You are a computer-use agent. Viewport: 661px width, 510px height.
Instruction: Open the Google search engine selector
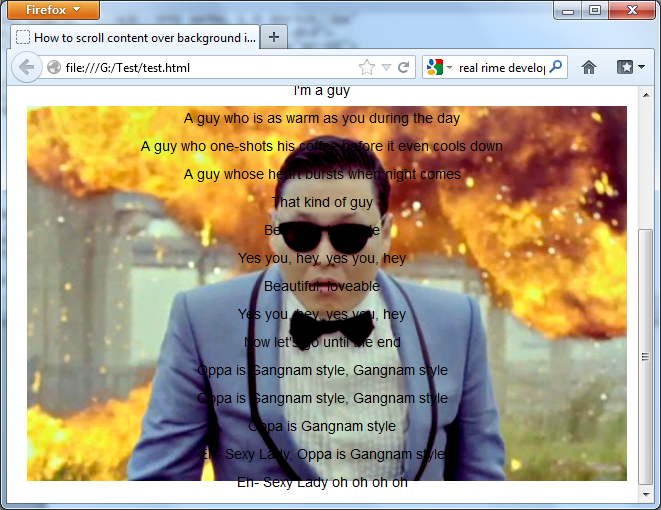pyautogui.click(x=439, y=67)
